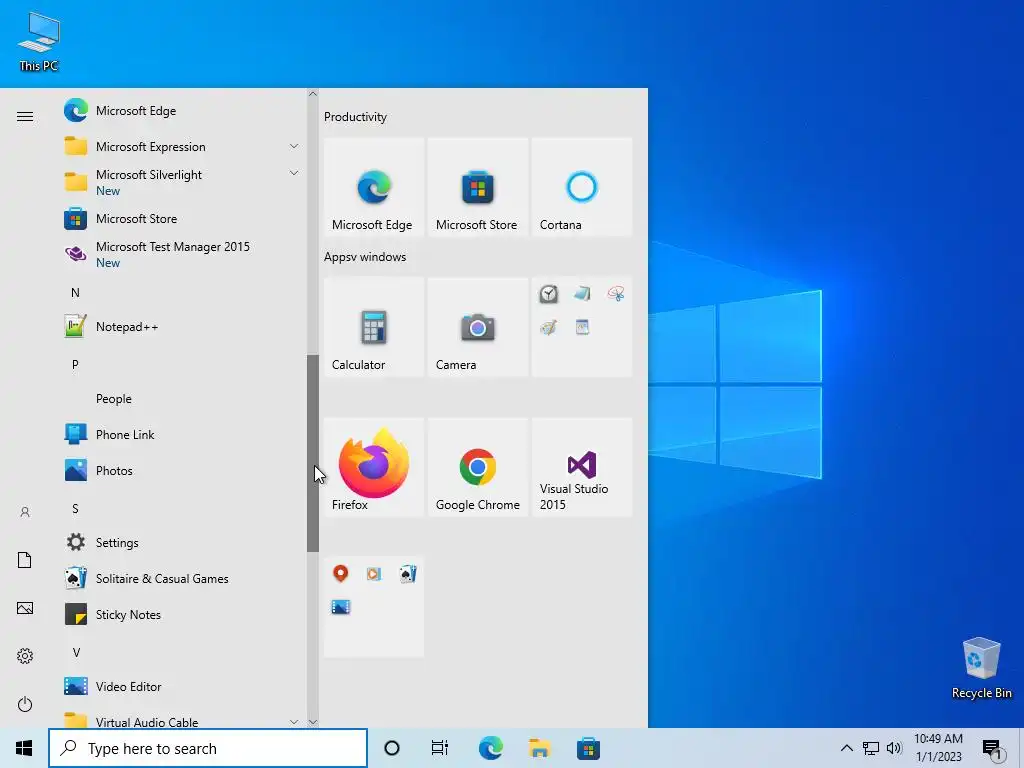Click the Appsv windows group heading

pyautogui.click(x=365, y=257)
